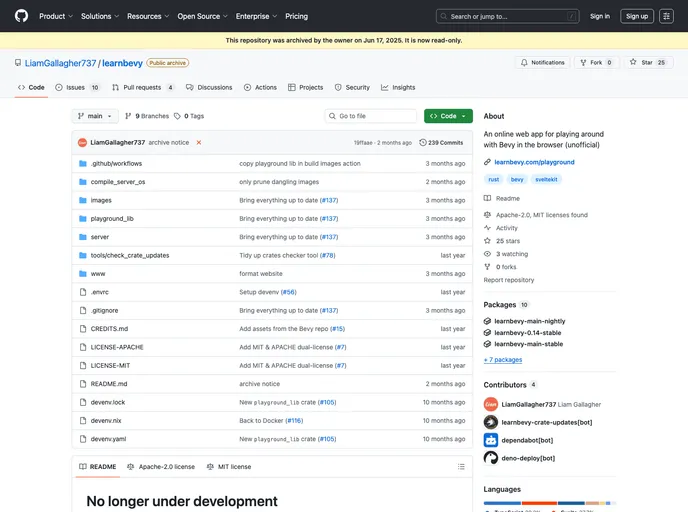
Task: Open the tools/check_crate_updates folder
Action: (130, 255)
